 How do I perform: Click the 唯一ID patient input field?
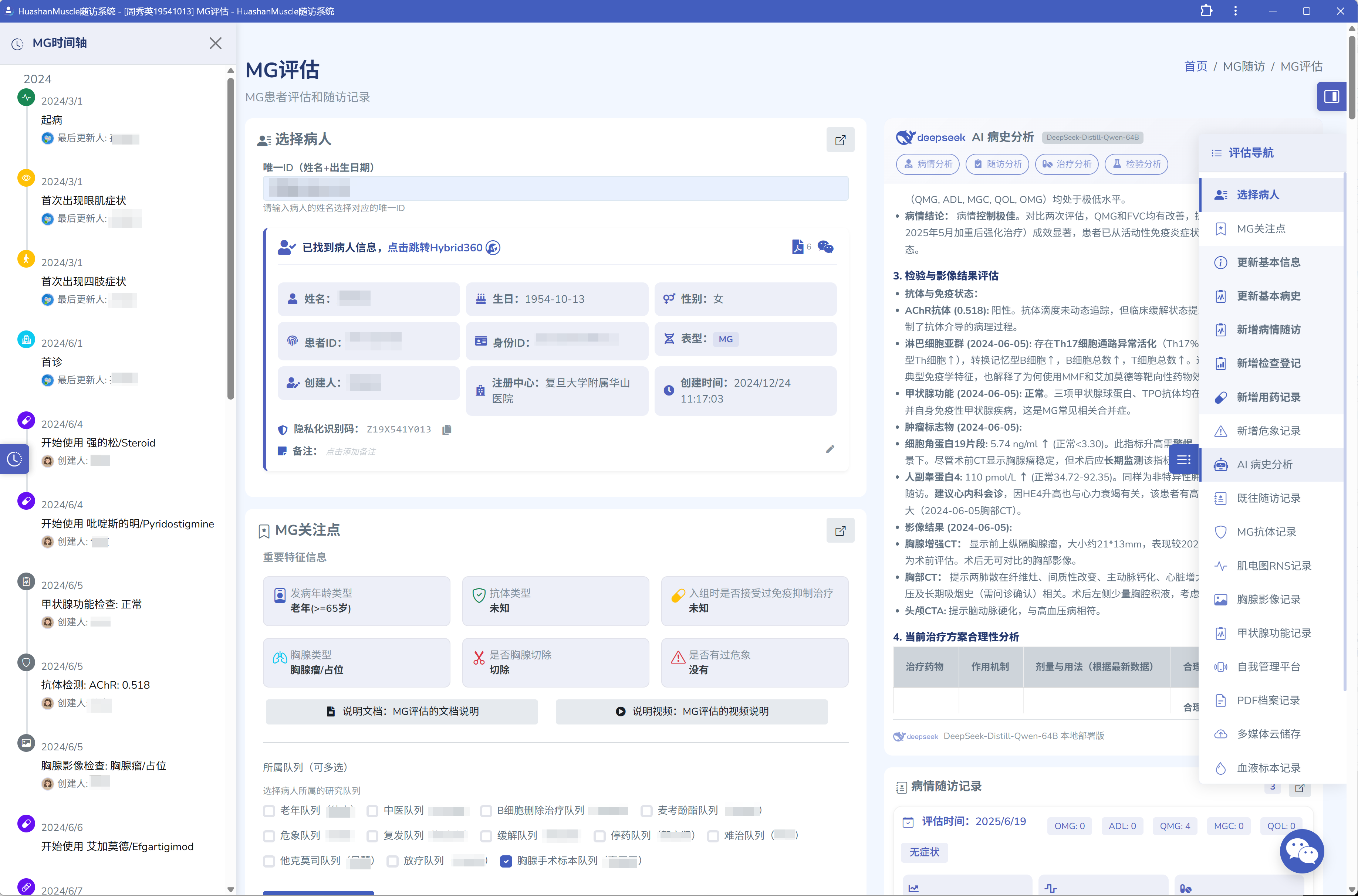[555, 188]
